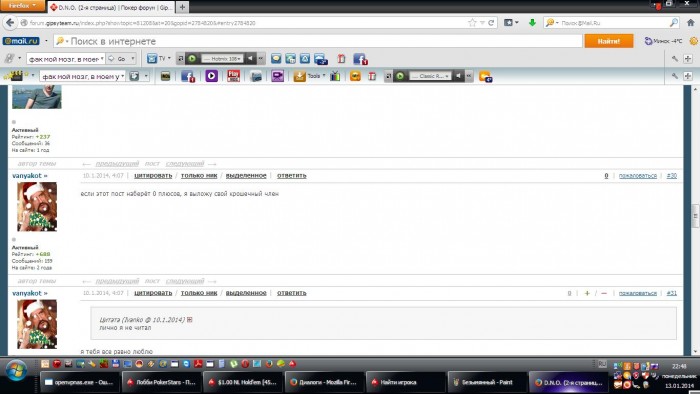The width and height of the screenshot is (700, 394).
Task: Click the Firefox menu button
Action: [22, 5]
